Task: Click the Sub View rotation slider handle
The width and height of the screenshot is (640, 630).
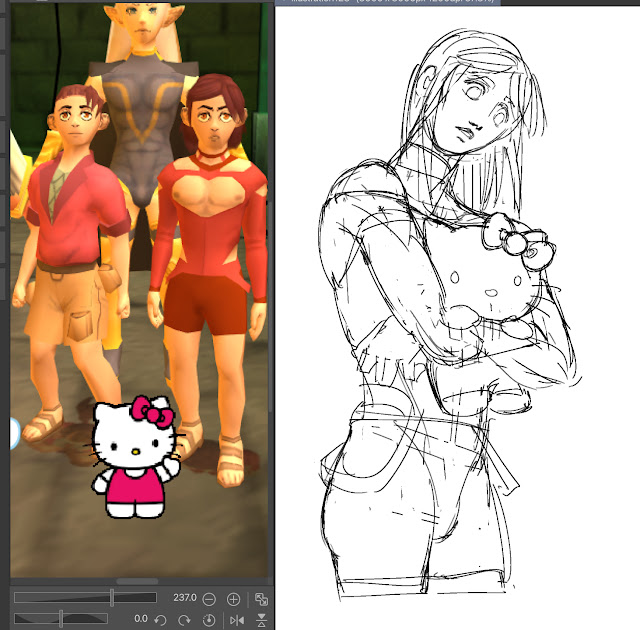Action: pyautogui.click(x=61, y=619)
